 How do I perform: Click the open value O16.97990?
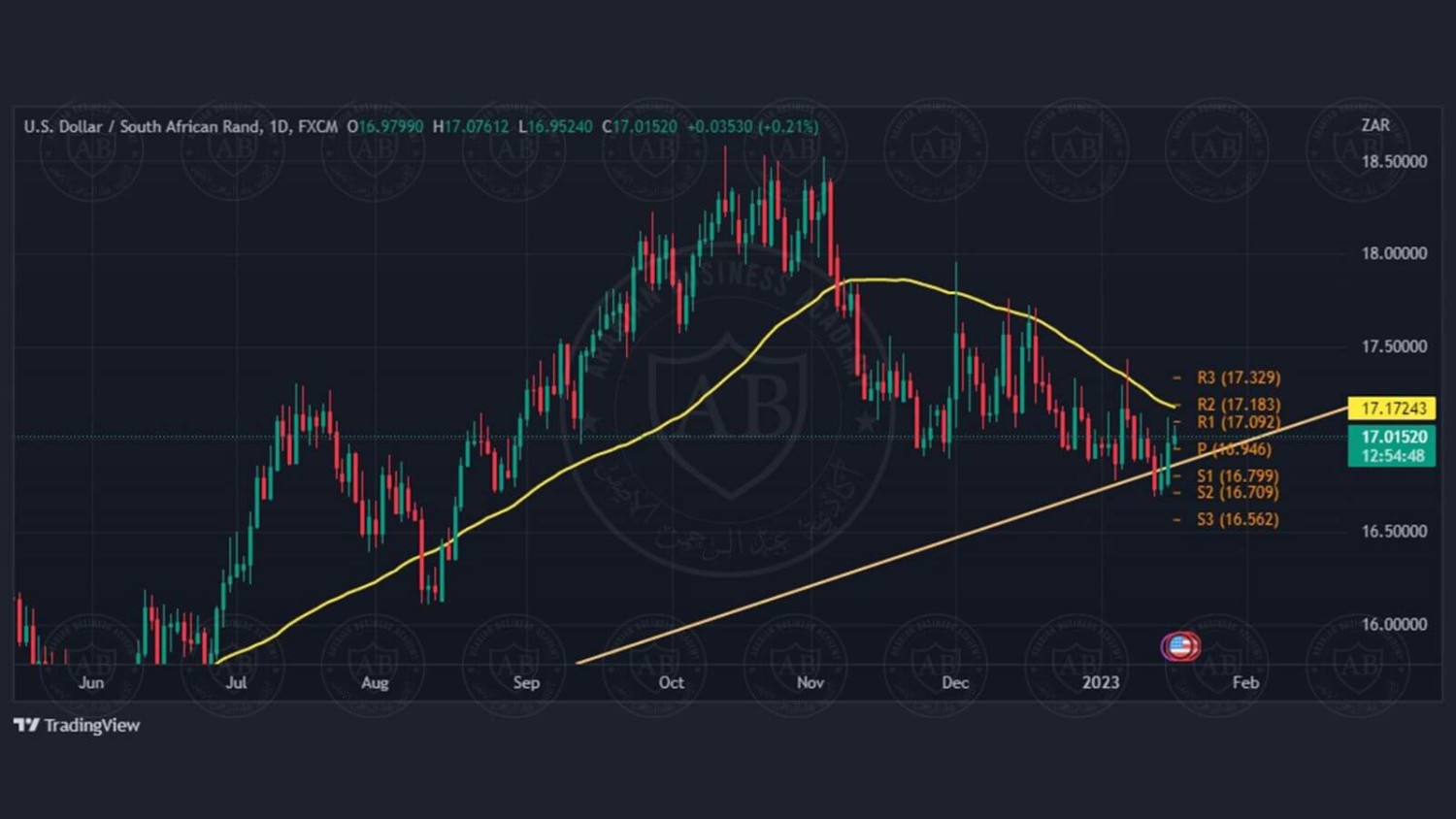pos(385,126)
